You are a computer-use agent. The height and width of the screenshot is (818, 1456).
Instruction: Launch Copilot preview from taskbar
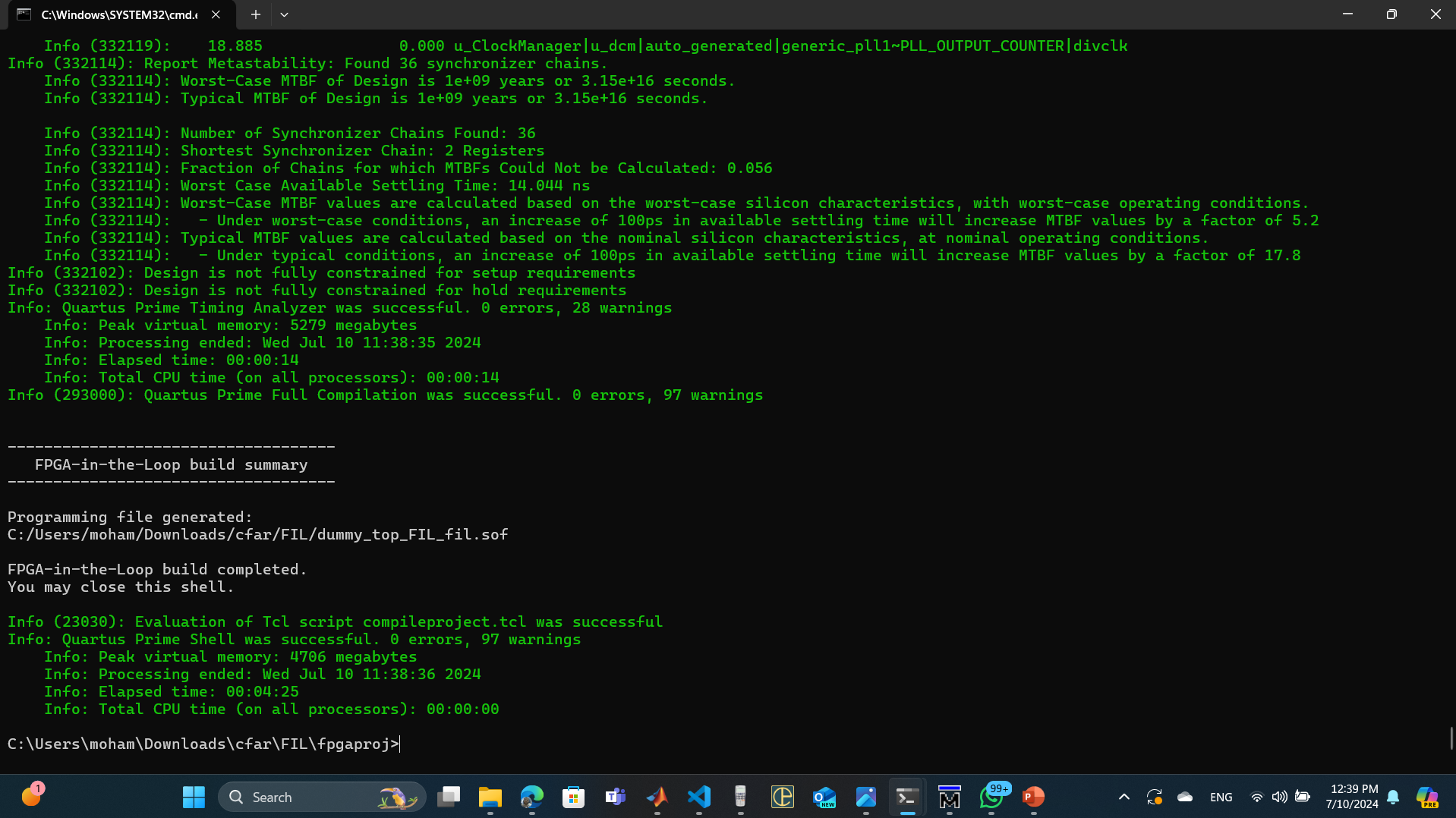tap(1427, 797)
